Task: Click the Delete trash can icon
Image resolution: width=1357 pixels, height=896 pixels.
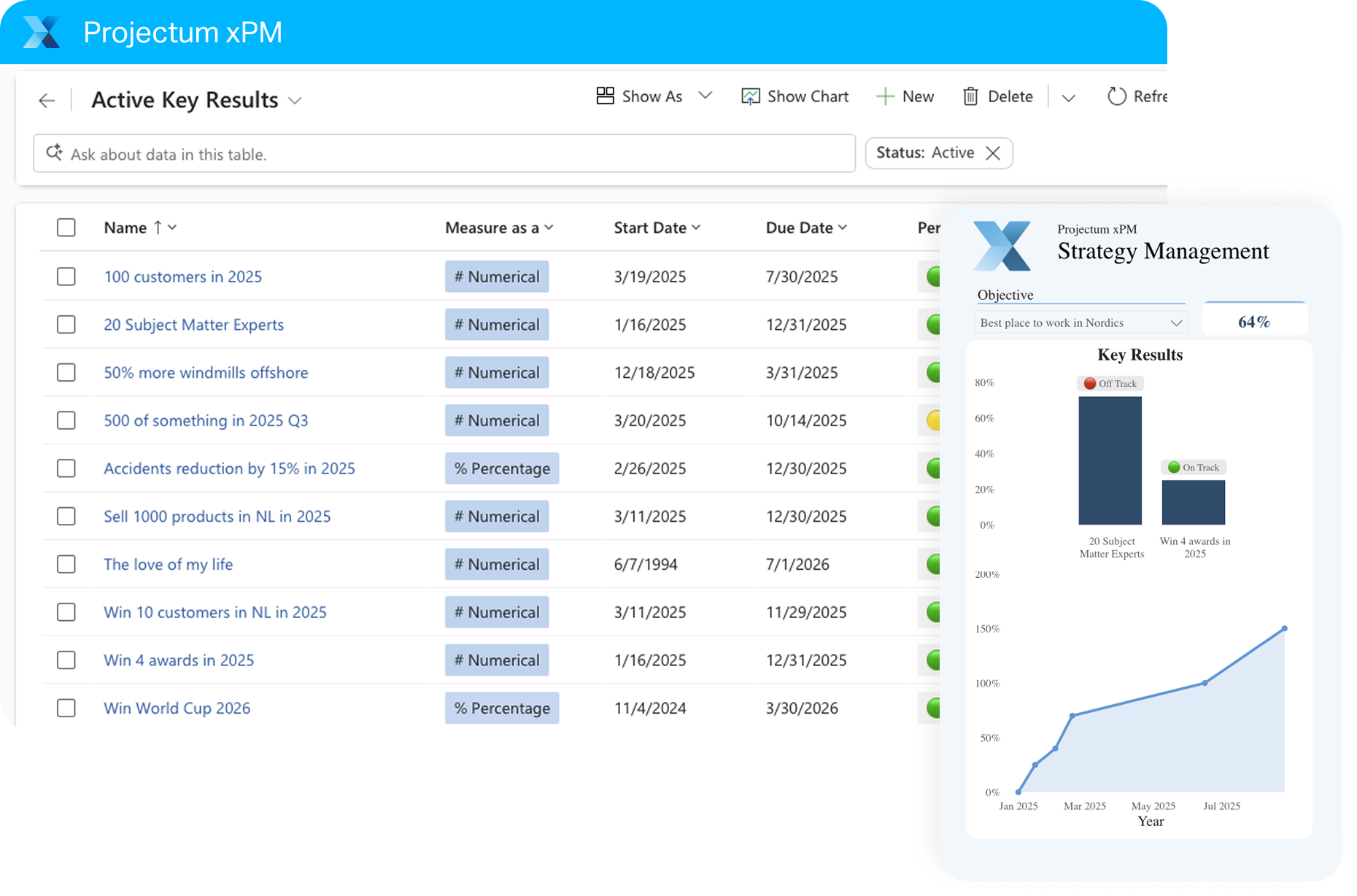Action: tap(970, 96)
